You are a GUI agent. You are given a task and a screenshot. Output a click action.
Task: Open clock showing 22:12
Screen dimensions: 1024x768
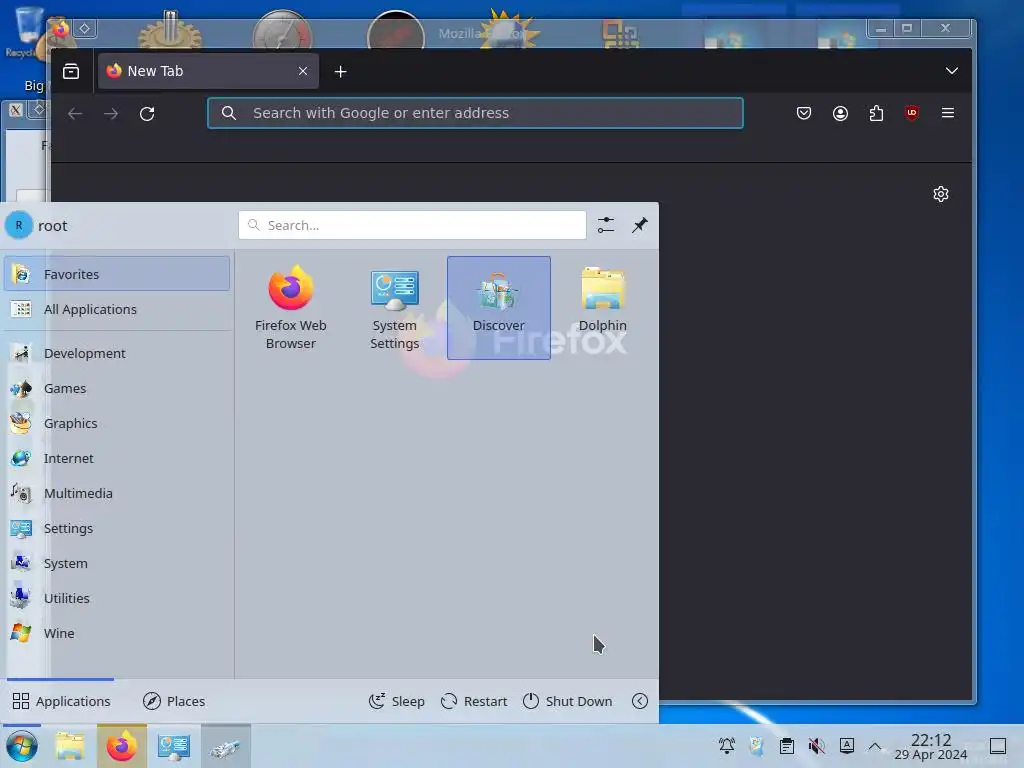(x=931, y=746)
